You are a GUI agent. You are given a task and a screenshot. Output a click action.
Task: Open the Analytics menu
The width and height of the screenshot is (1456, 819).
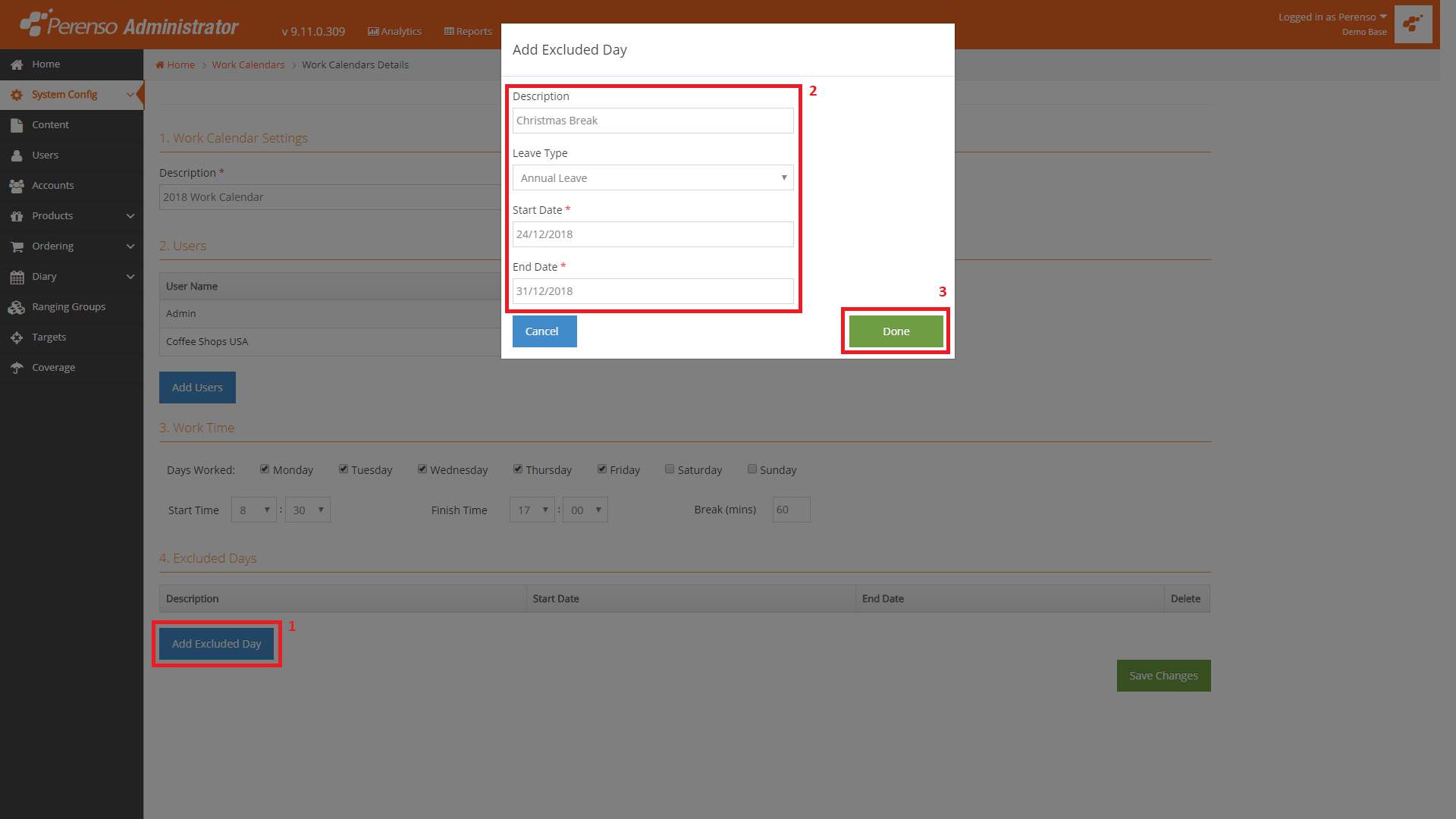[394, 31]
